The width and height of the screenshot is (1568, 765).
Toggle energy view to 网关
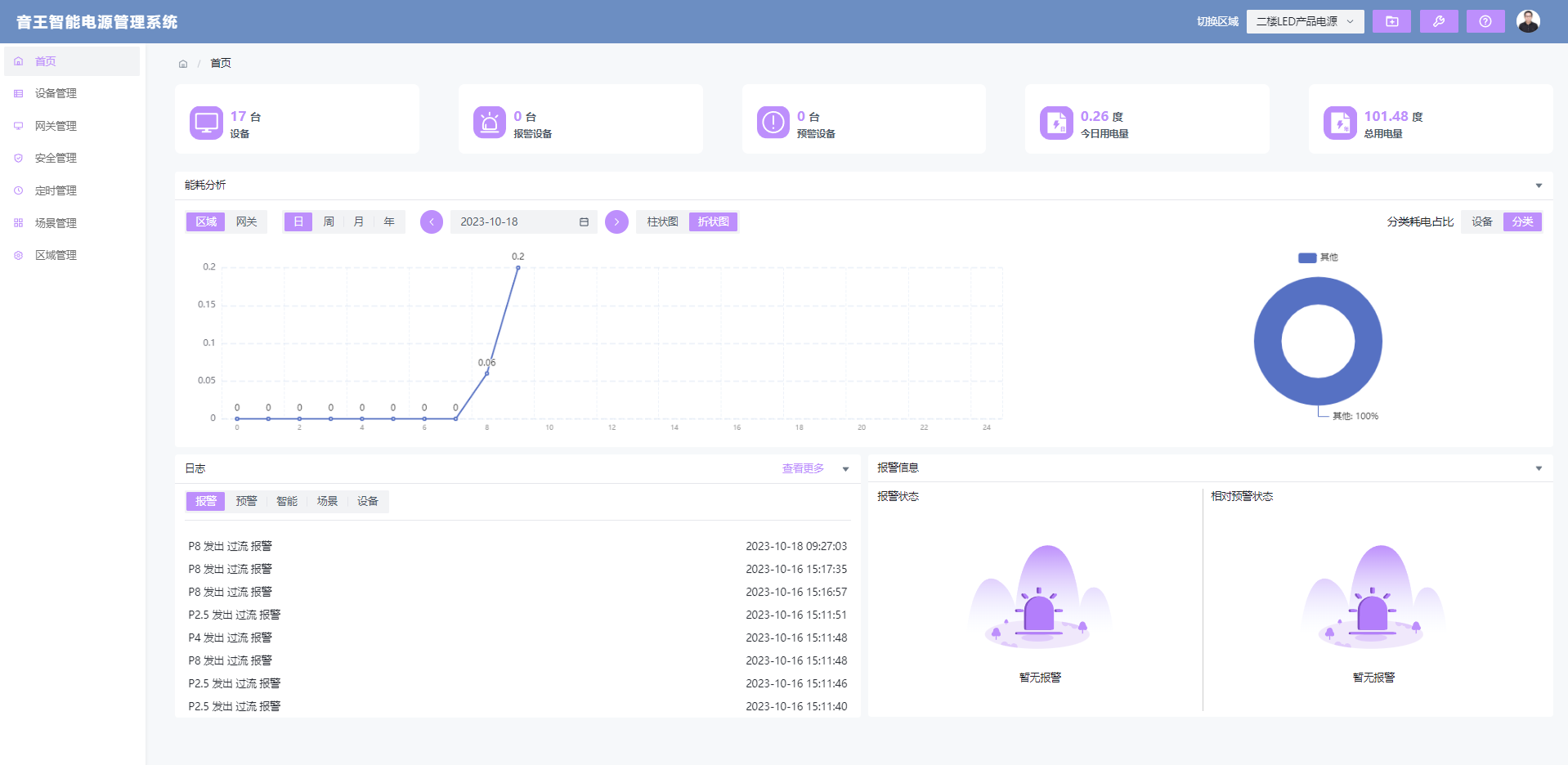[246, 222]
